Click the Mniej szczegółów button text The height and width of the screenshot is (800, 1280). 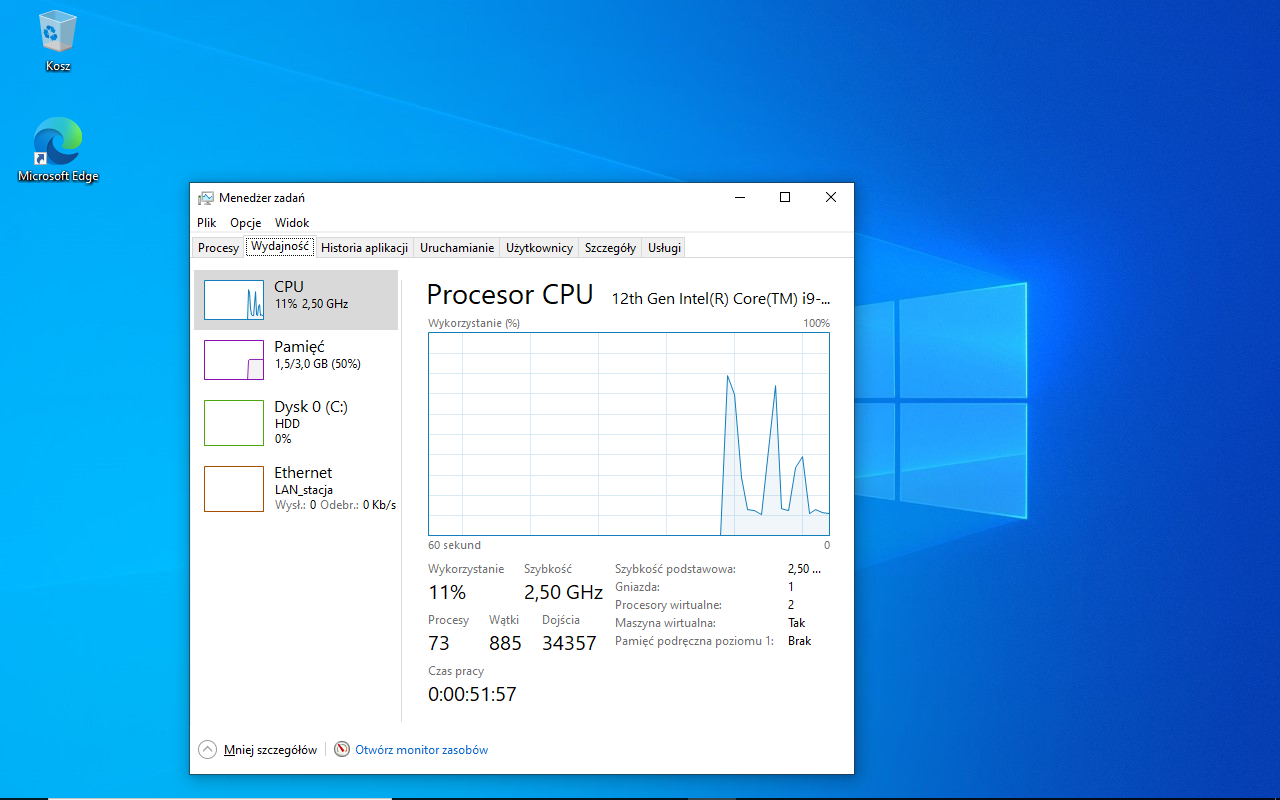click(270, 750)
